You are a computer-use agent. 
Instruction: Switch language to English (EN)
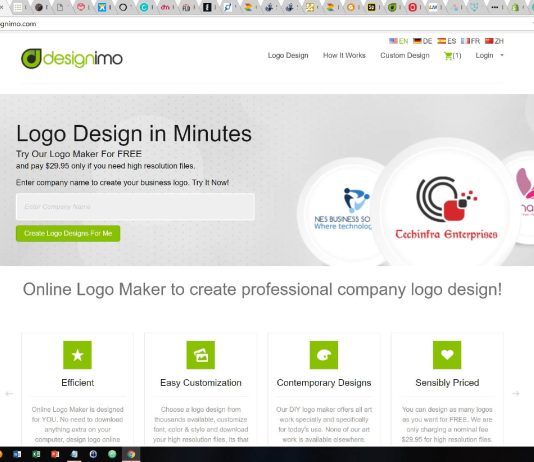pos(399,41)
